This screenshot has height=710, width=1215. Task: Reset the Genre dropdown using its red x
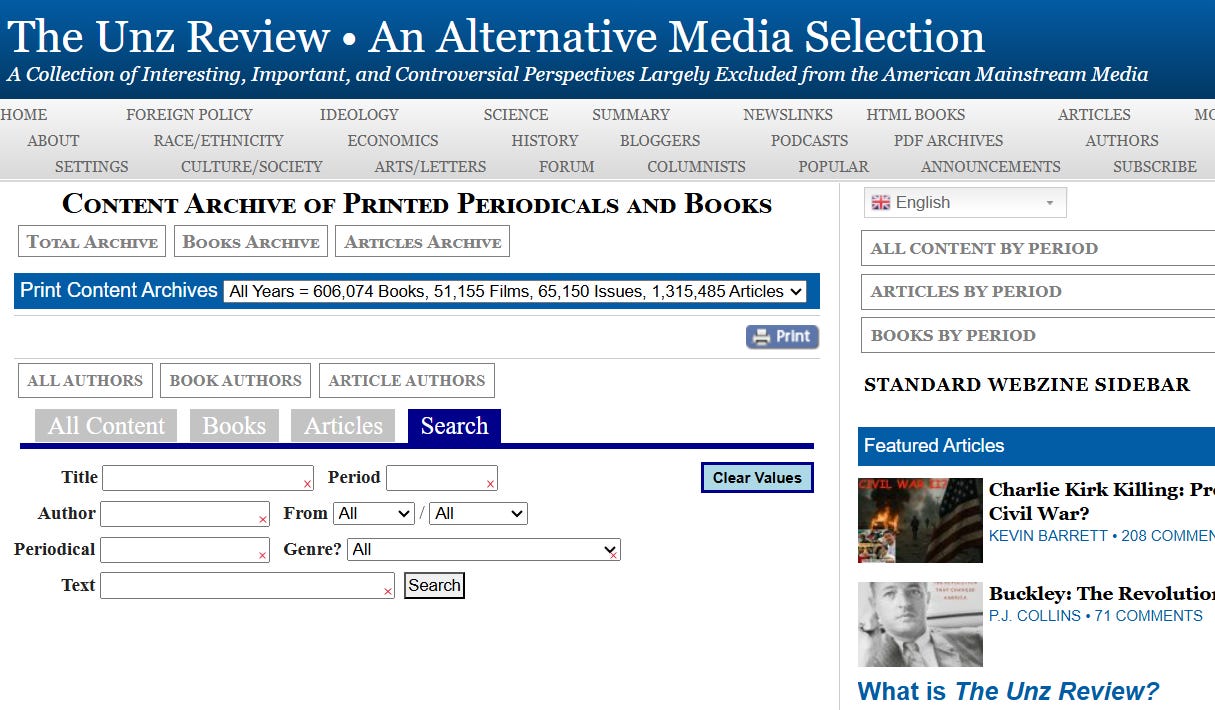click(613, 555)
